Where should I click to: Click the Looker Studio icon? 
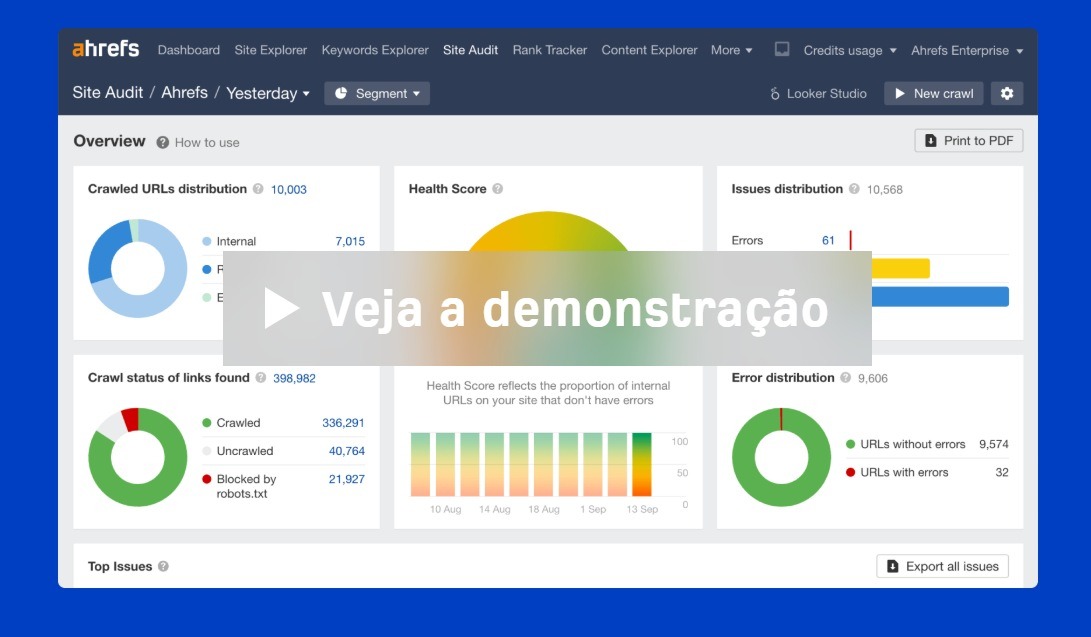(x=775, y=93)
